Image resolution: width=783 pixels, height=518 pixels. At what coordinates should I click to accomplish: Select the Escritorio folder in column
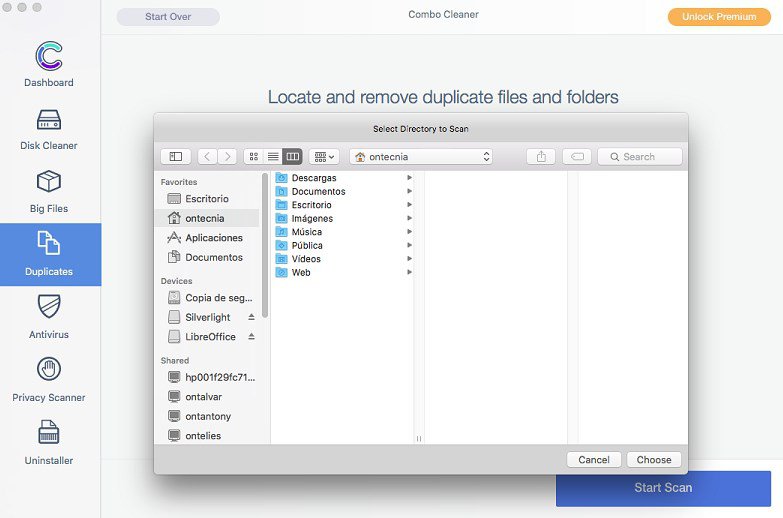(344, 205)
